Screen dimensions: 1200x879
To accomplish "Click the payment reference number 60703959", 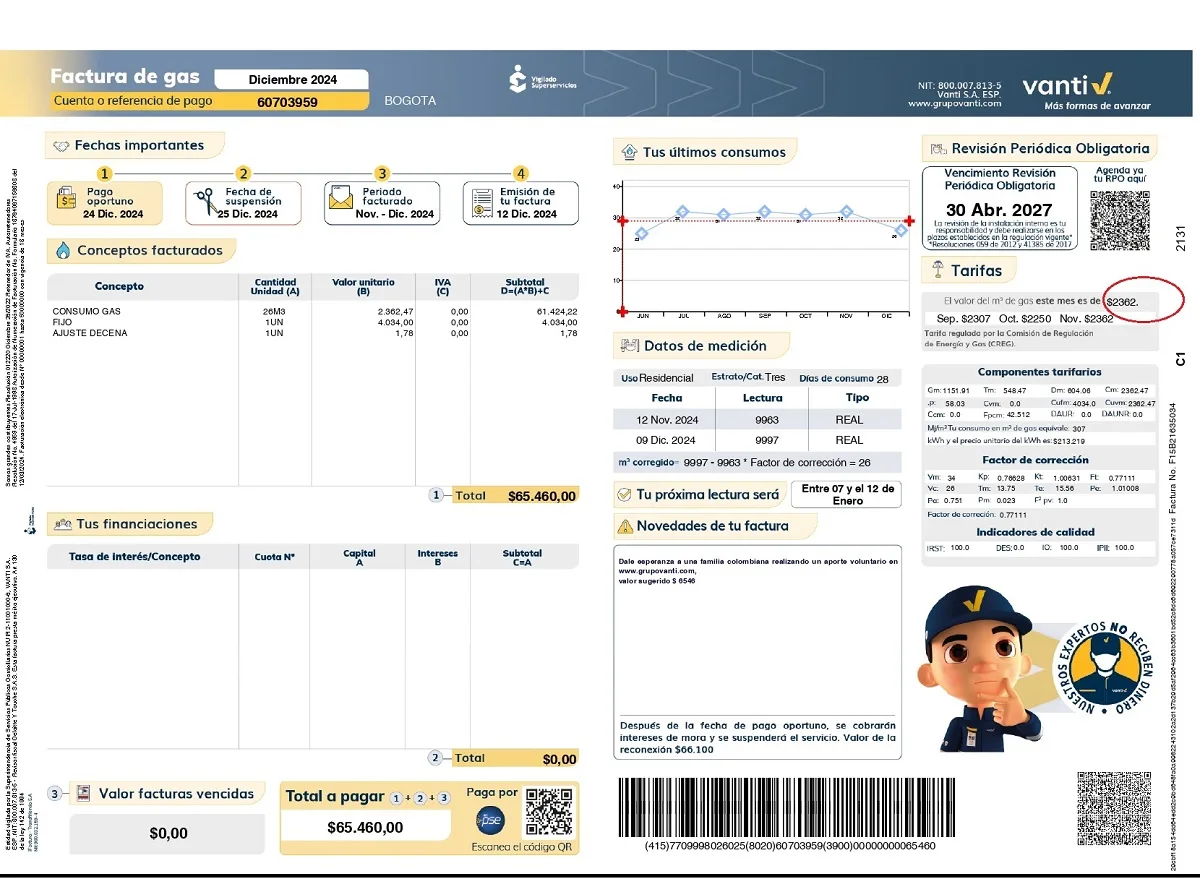I will tap(287, 102).
